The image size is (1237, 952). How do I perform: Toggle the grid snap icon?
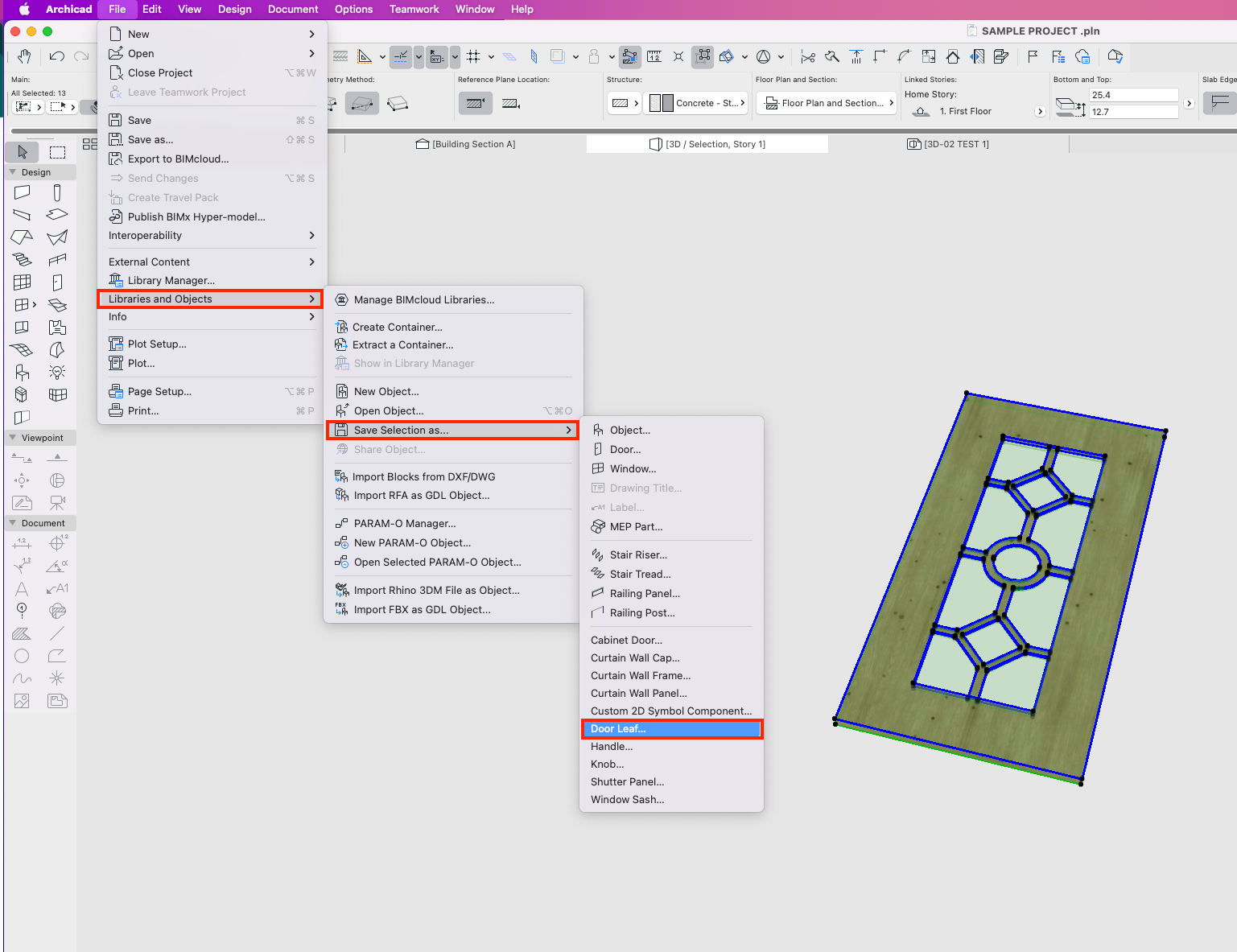473,56
